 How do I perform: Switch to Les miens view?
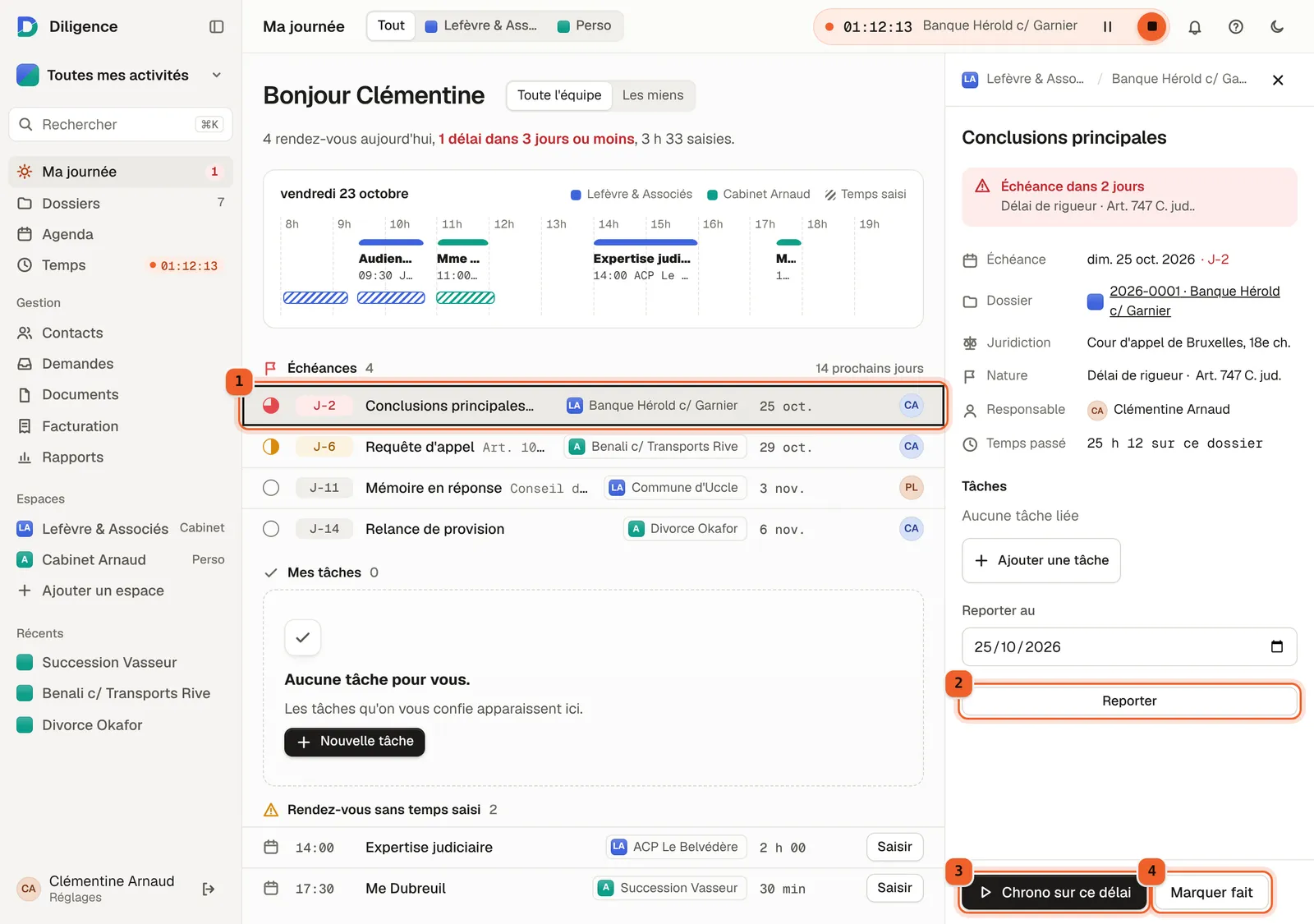point(653,95)
